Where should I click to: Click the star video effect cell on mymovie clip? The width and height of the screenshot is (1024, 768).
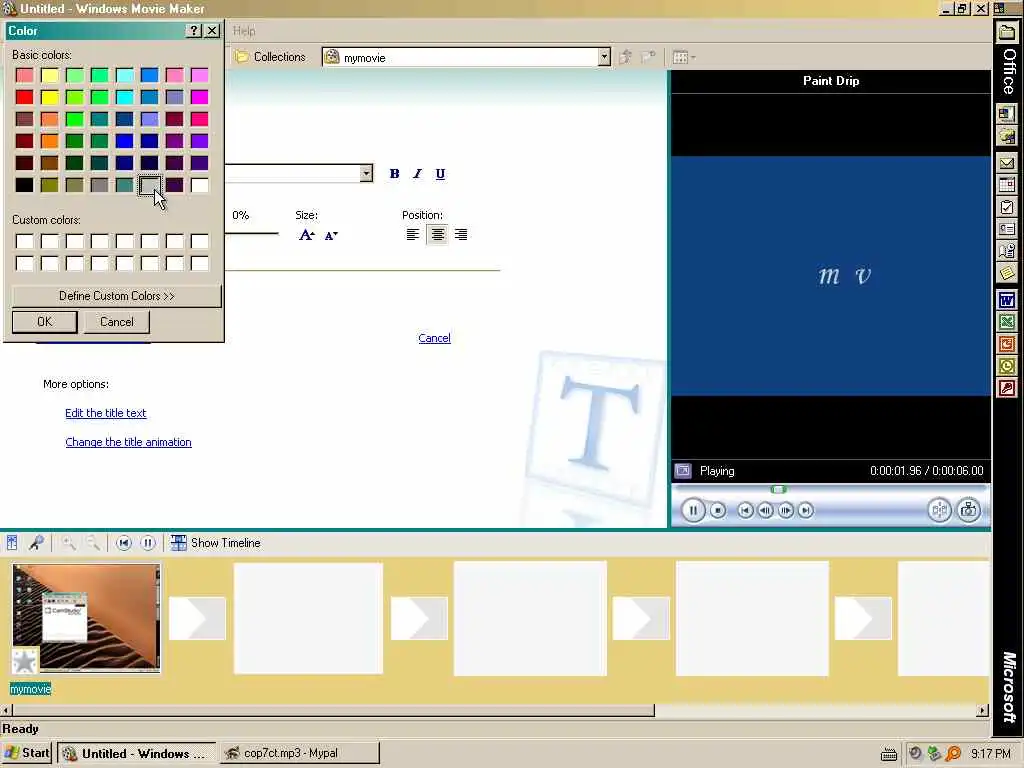25,661
